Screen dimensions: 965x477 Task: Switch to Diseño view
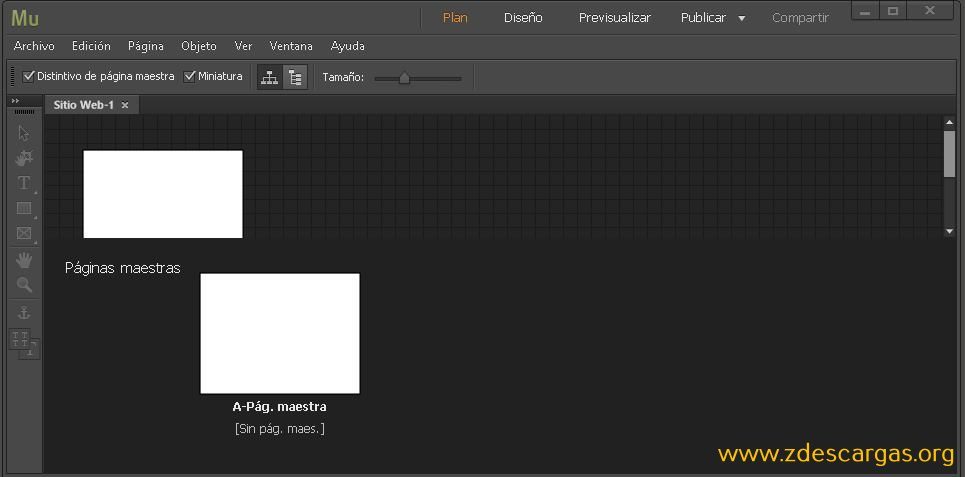[523, 18]
